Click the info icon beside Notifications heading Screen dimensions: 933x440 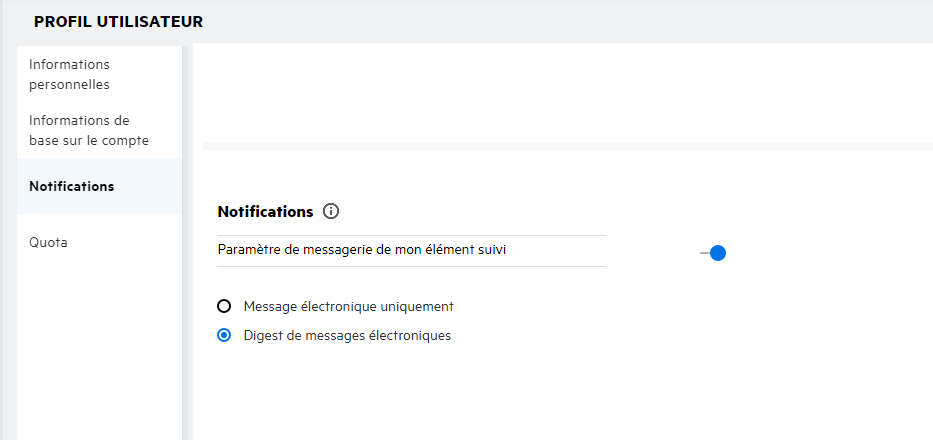tap(332, 212)
